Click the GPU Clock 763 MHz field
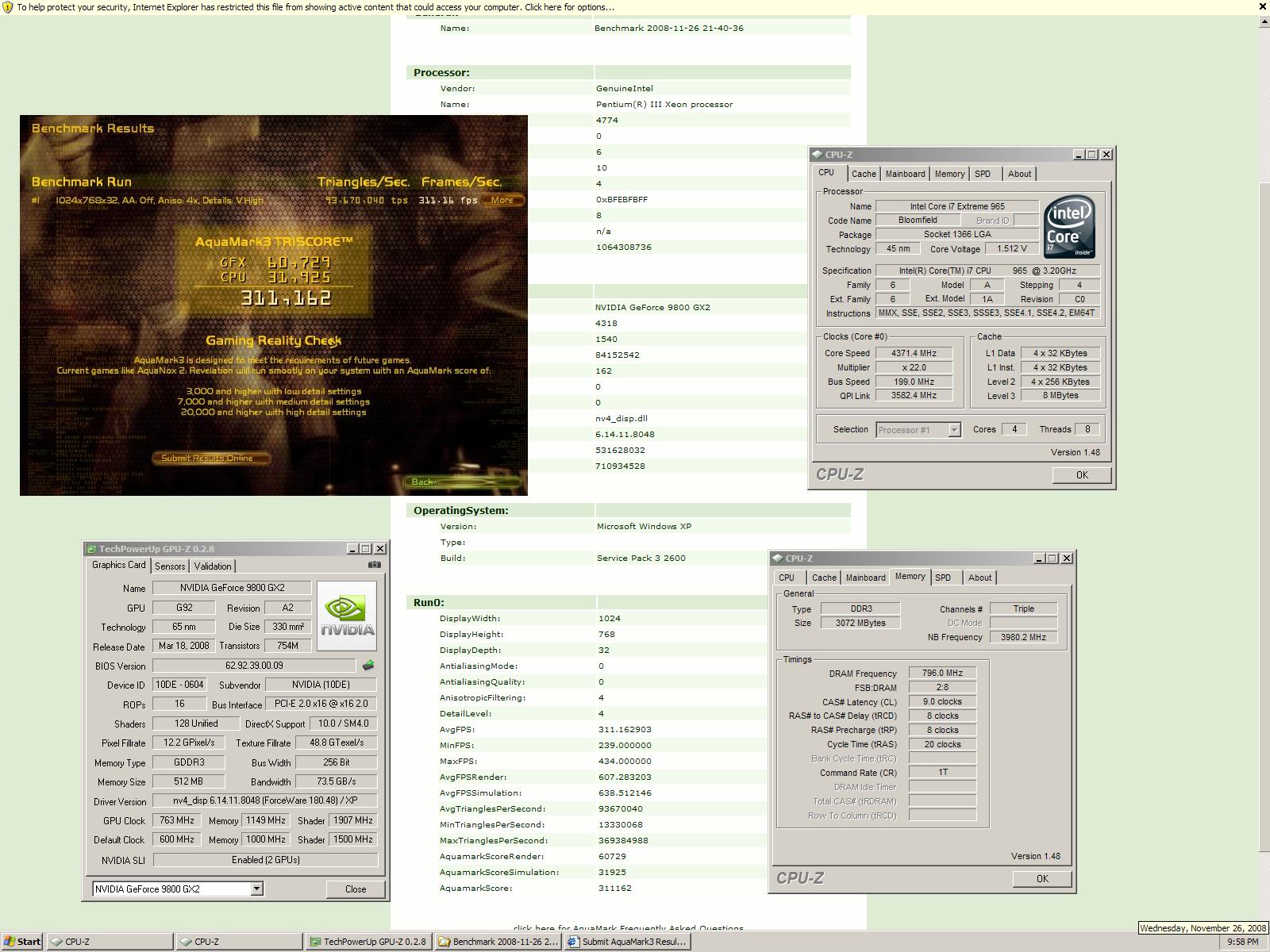 tap(175, 820)
